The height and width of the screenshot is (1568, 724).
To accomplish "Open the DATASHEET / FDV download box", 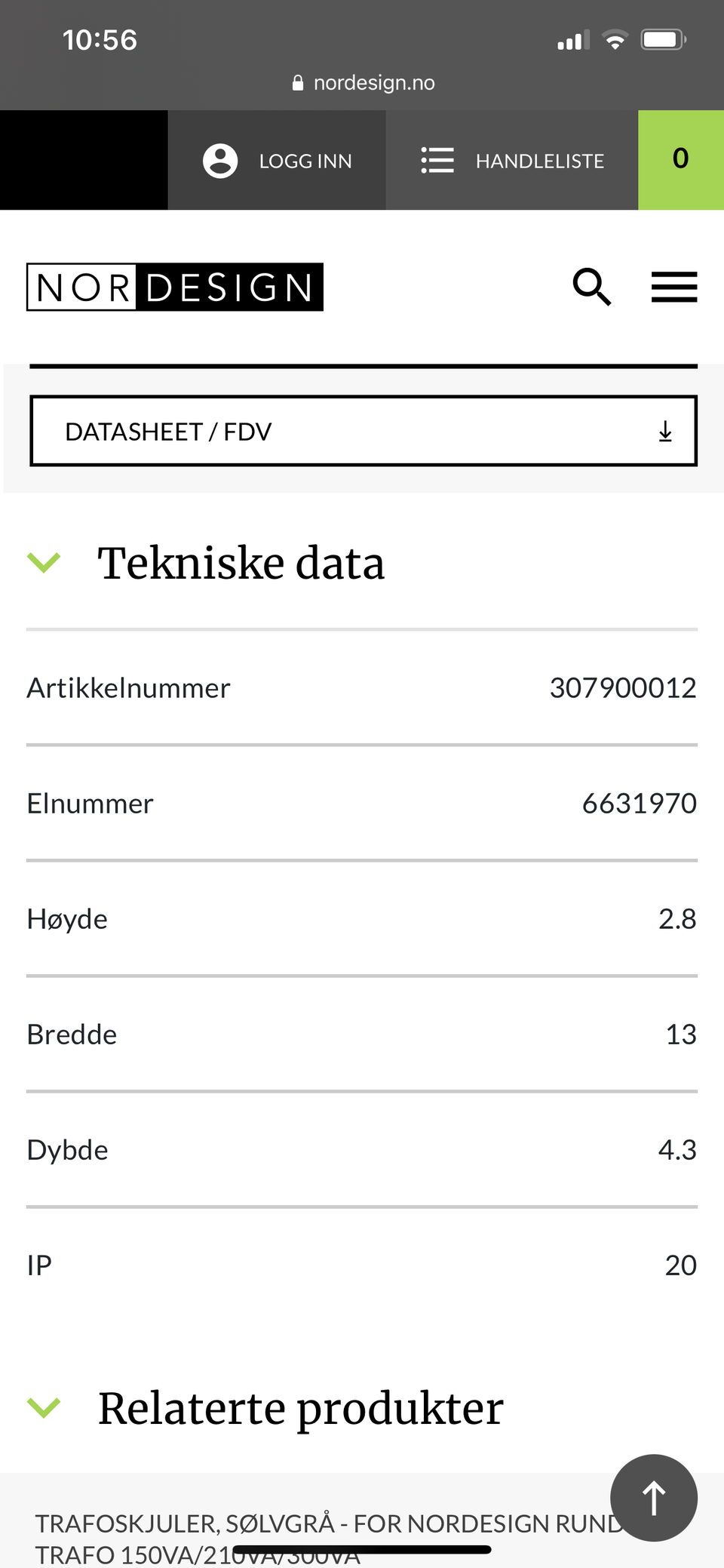I will coord(364,431).
